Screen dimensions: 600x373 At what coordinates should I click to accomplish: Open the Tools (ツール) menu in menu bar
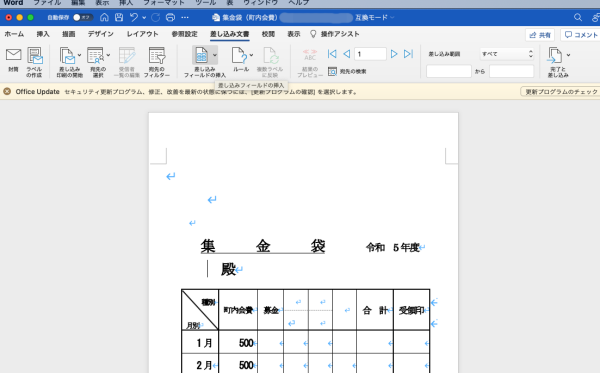205,3
